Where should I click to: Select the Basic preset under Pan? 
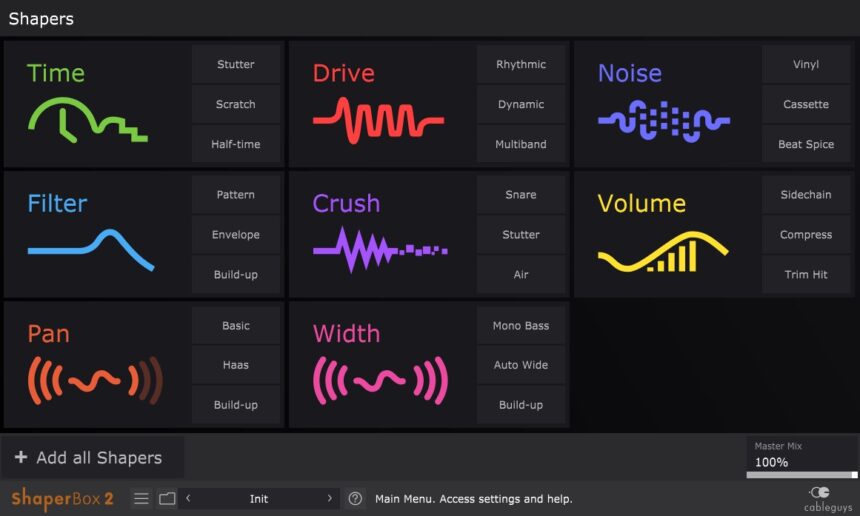tap(236, 326)
